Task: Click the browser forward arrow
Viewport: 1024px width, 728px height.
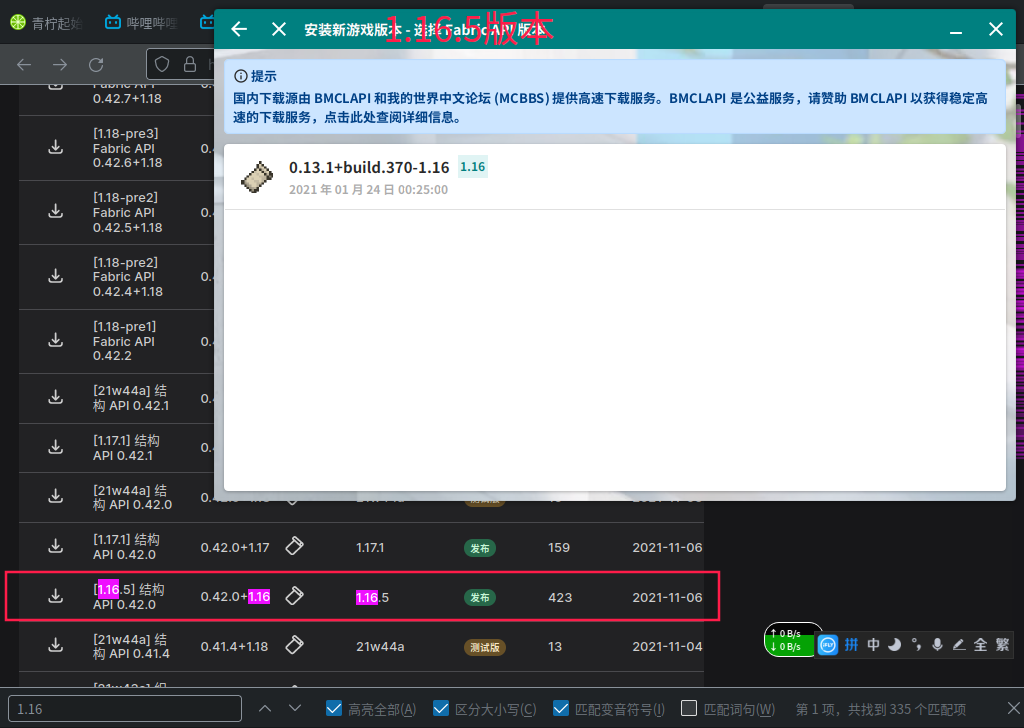Action: coord(59,65)
